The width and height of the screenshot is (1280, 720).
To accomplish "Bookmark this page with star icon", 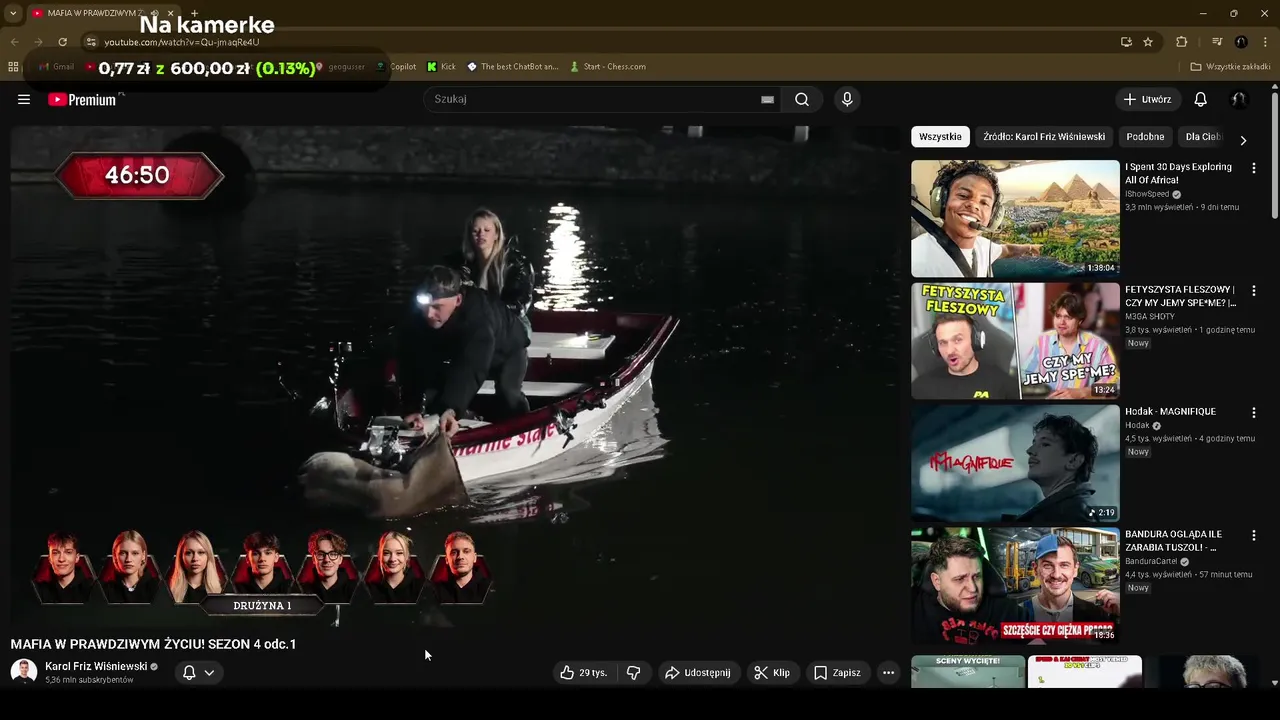I will click(1148, 42).
